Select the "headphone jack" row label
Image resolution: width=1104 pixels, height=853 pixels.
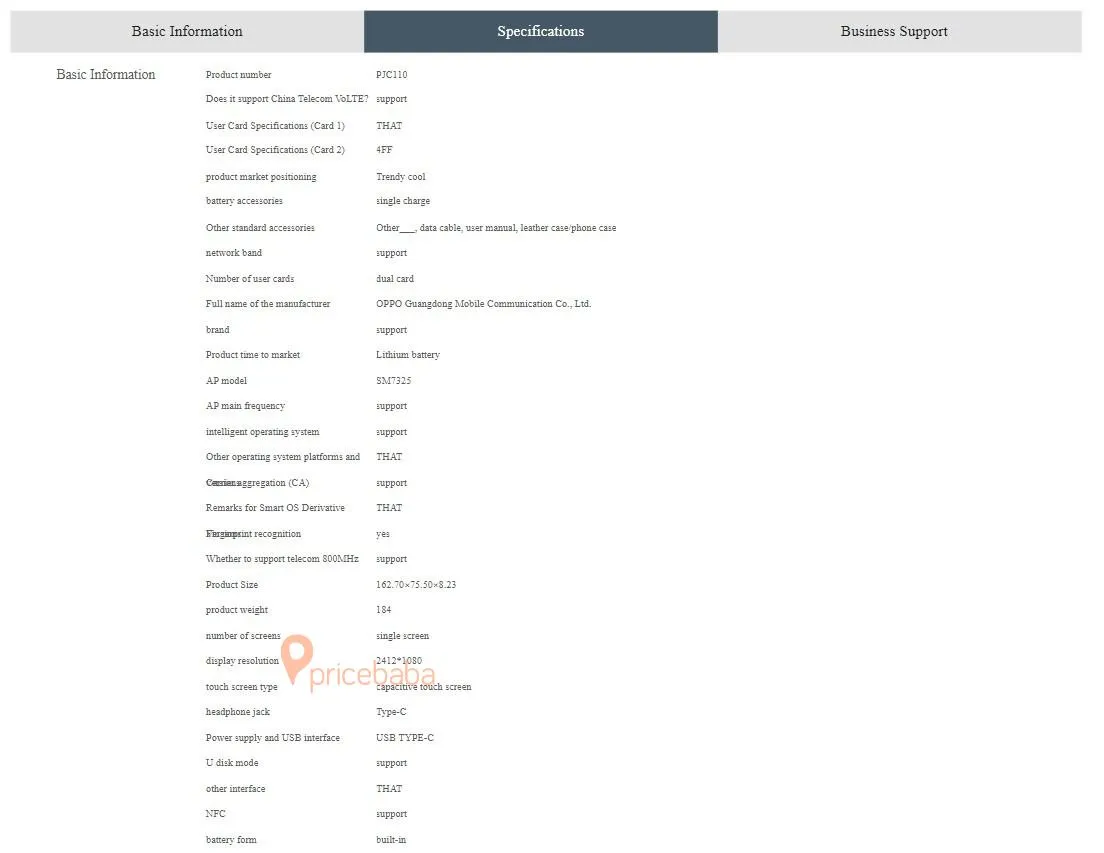tap(237, 712)
